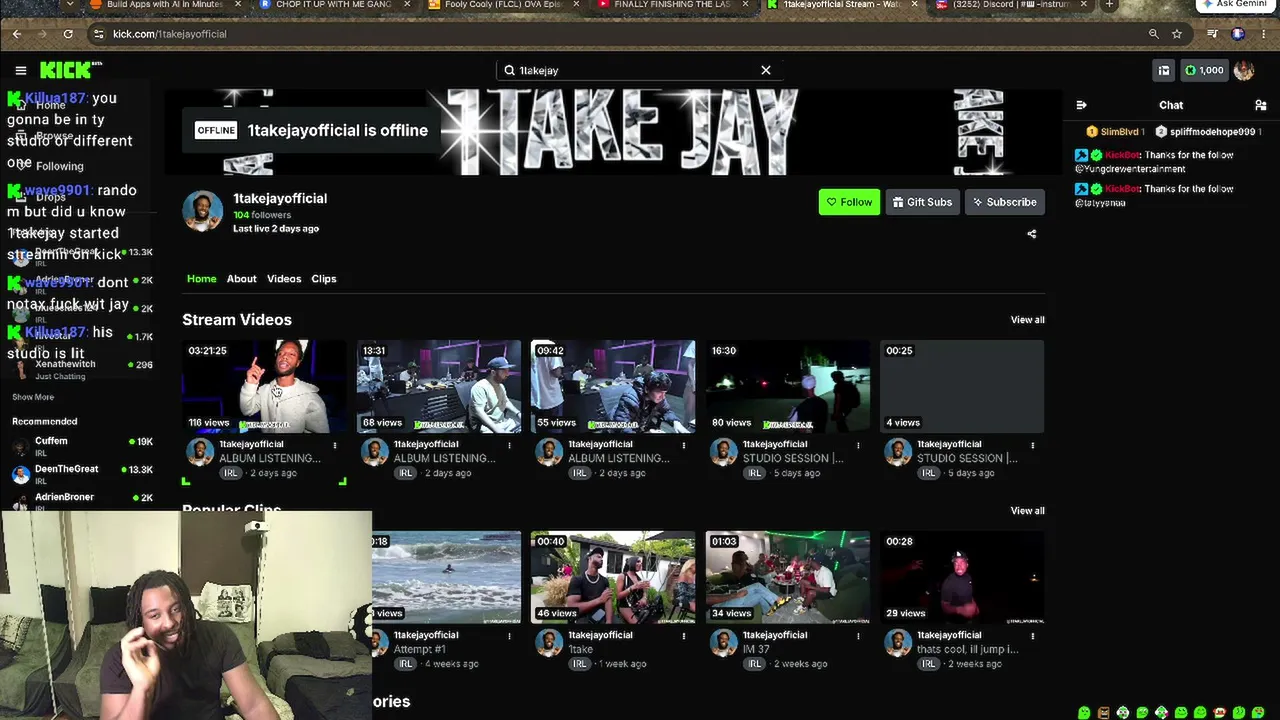1280x720 pixels.
Task: Open the 03:21:25 stream video thumbnail
Action: [264, 386]
